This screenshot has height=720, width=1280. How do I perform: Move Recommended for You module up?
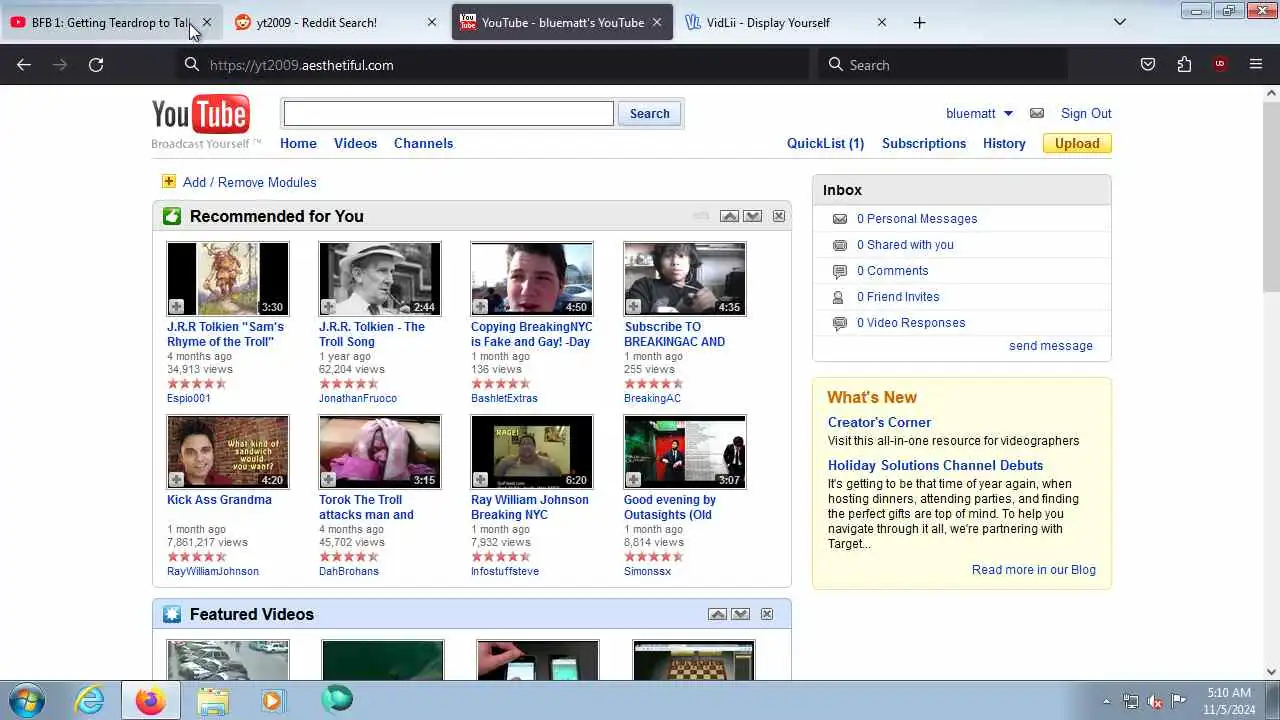(x=730, y=216)
